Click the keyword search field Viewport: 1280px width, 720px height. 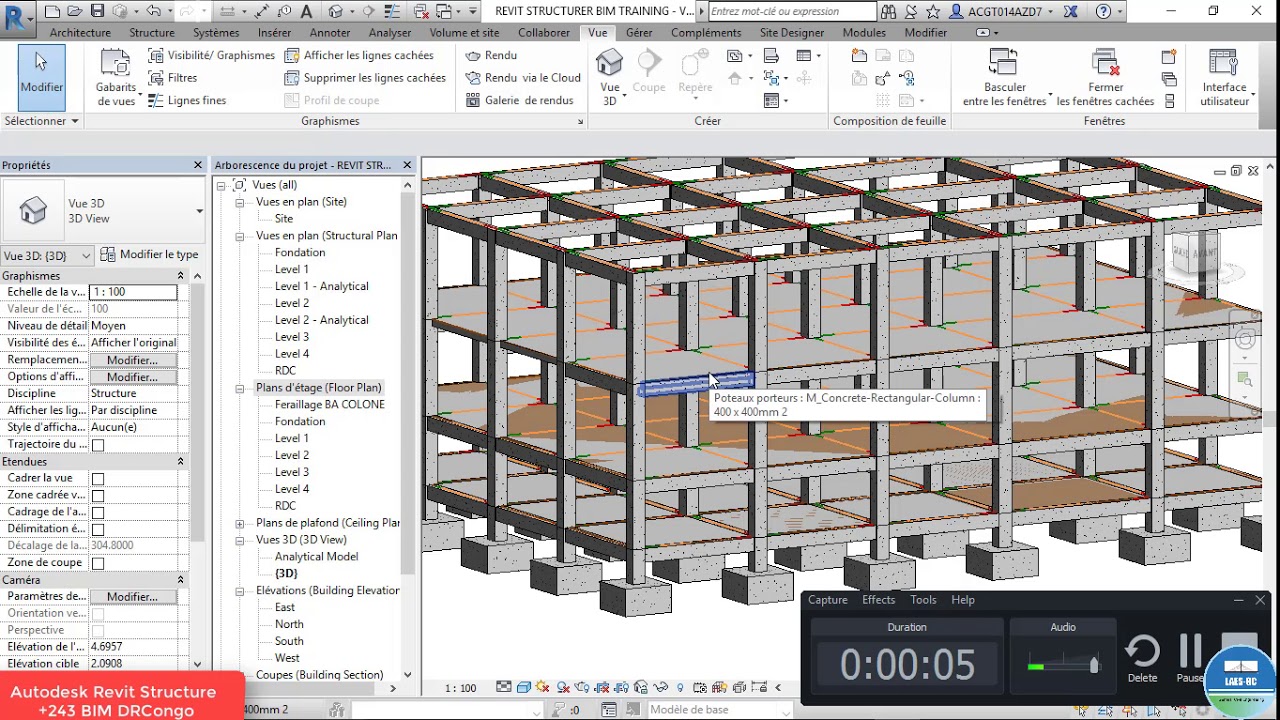click(x=792, y=12)
